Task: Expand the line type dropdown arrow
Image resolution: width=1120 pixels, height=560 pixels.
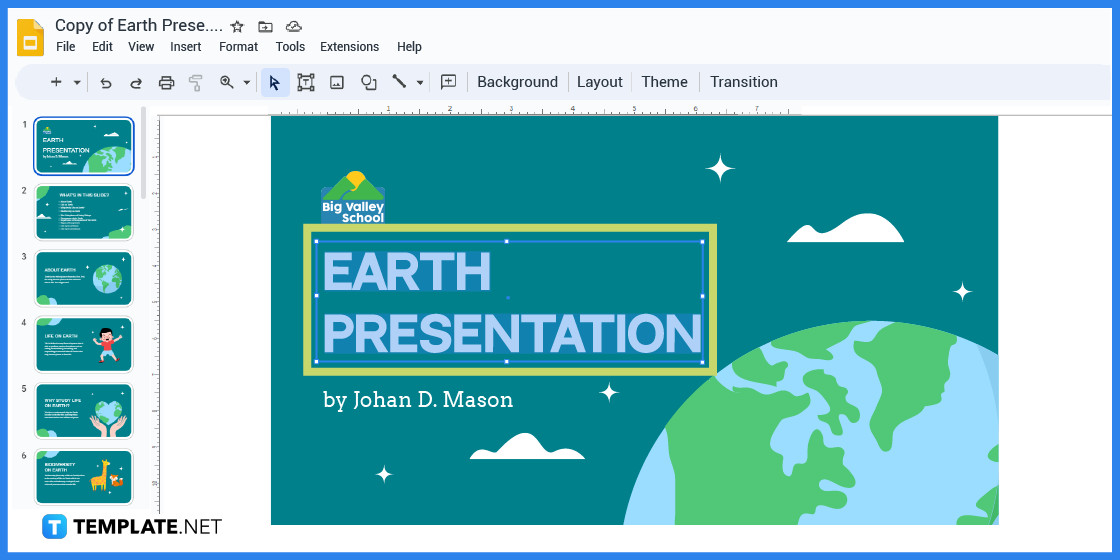Action: coord(420,83)
